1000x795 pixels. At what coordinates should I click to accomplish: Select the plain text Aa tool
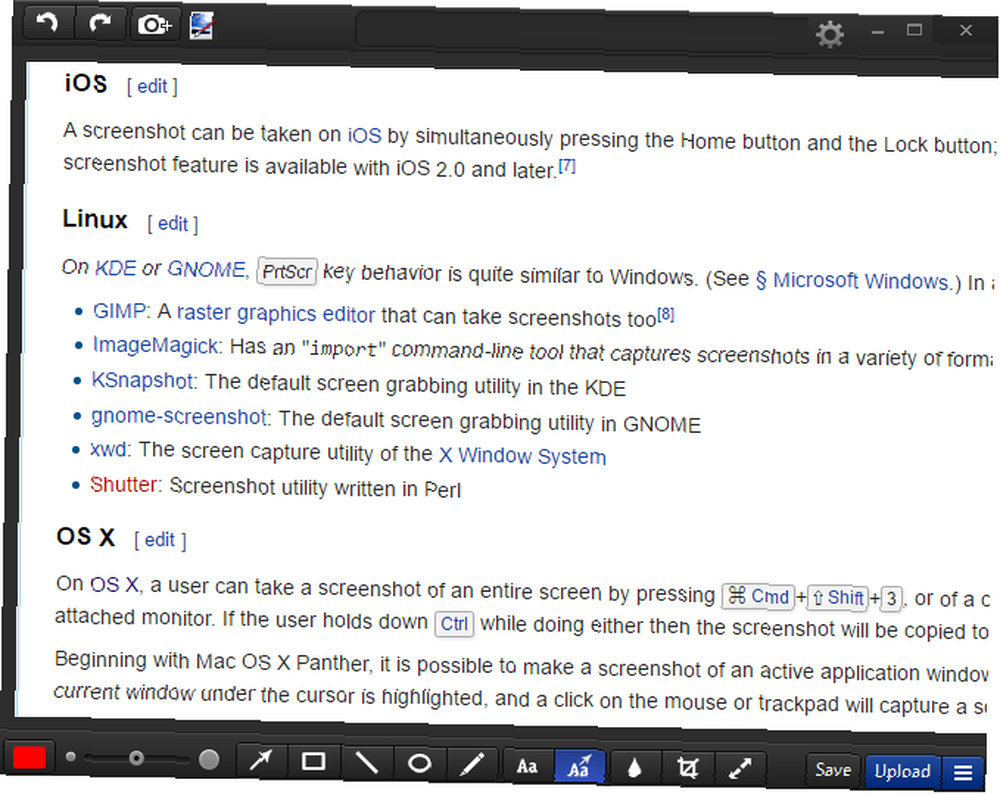click(x=527, y=765)
